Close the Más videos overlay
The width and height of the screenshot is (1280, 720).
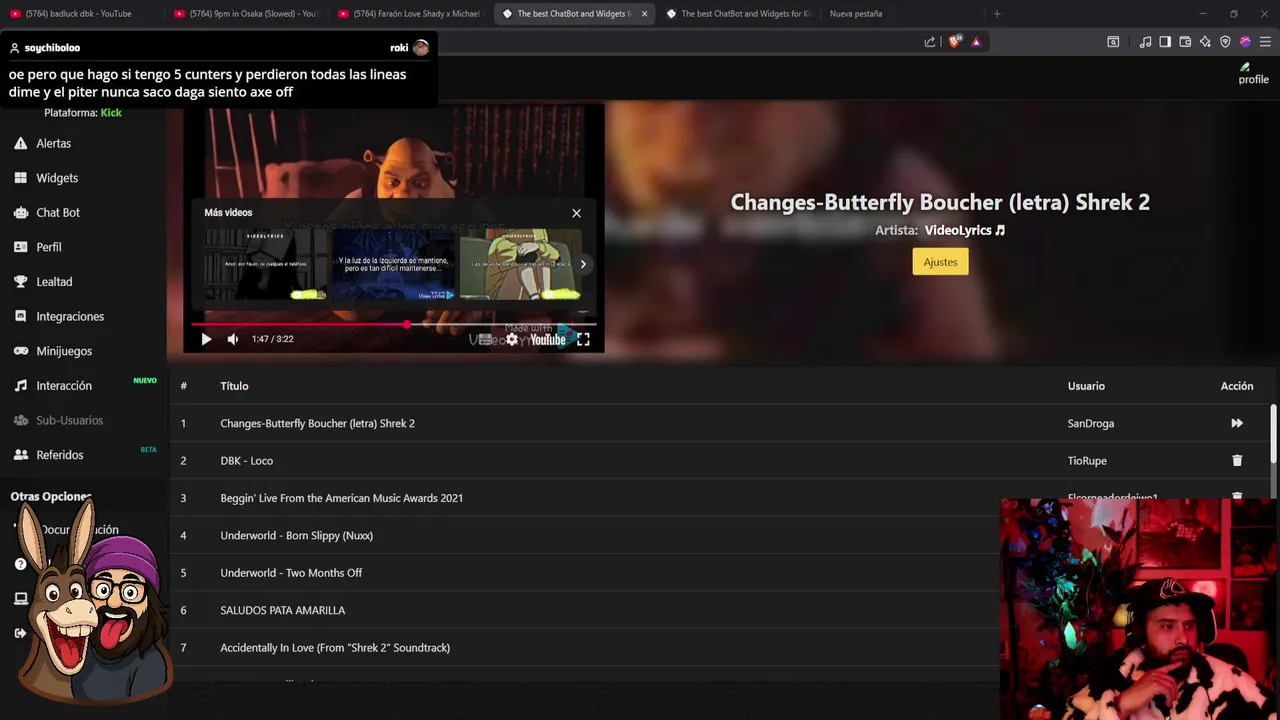click(576, 213)
